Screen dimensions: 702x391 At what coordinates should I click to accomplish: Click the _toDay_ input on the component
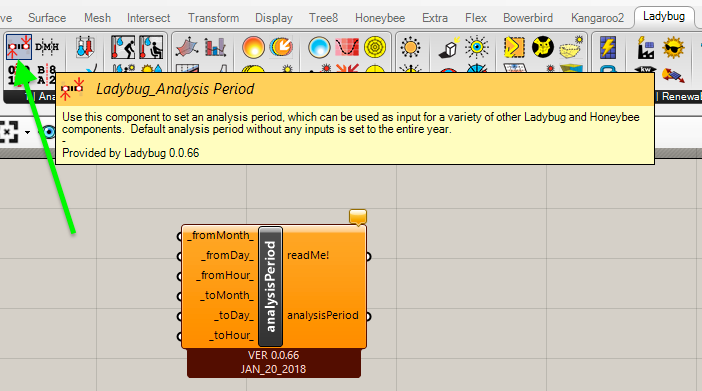coord(234,315)
